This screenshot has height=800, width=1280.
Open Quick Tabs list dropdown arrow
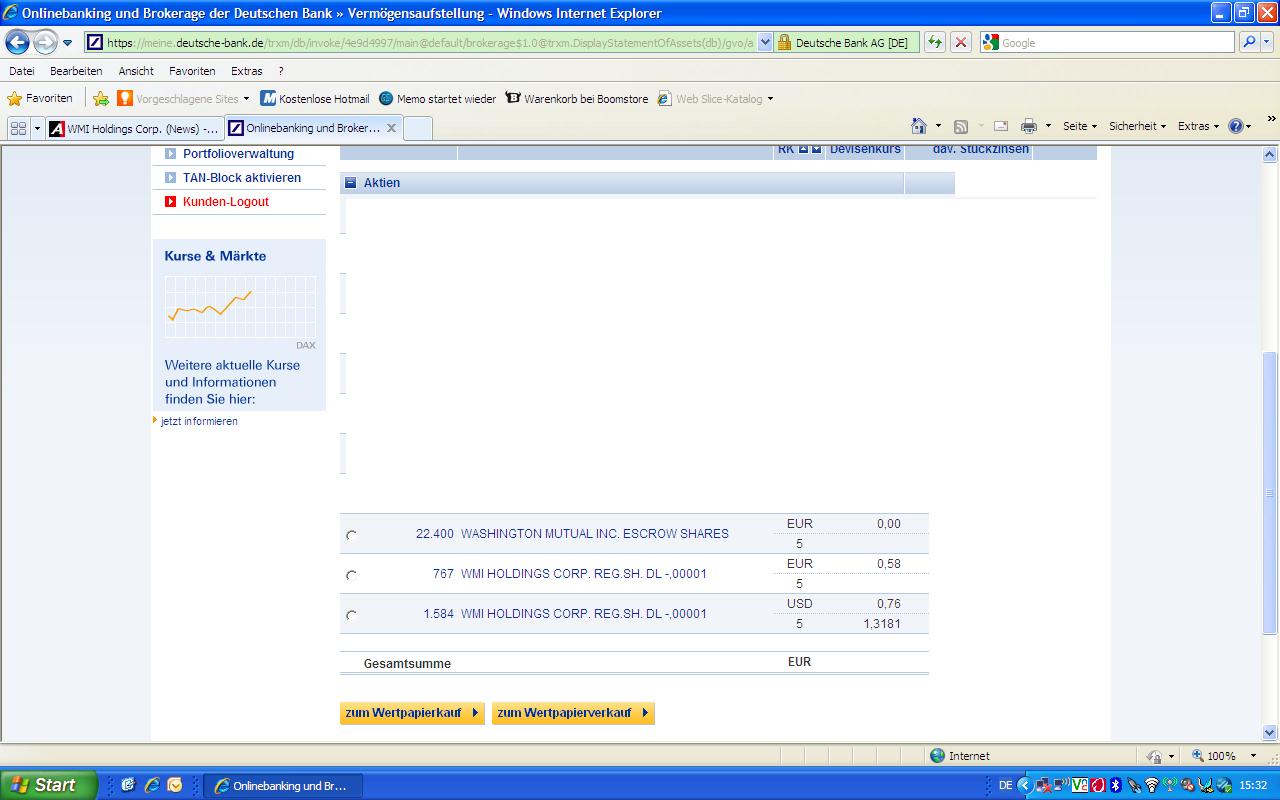pyautogui.click(x=37, y=128)
